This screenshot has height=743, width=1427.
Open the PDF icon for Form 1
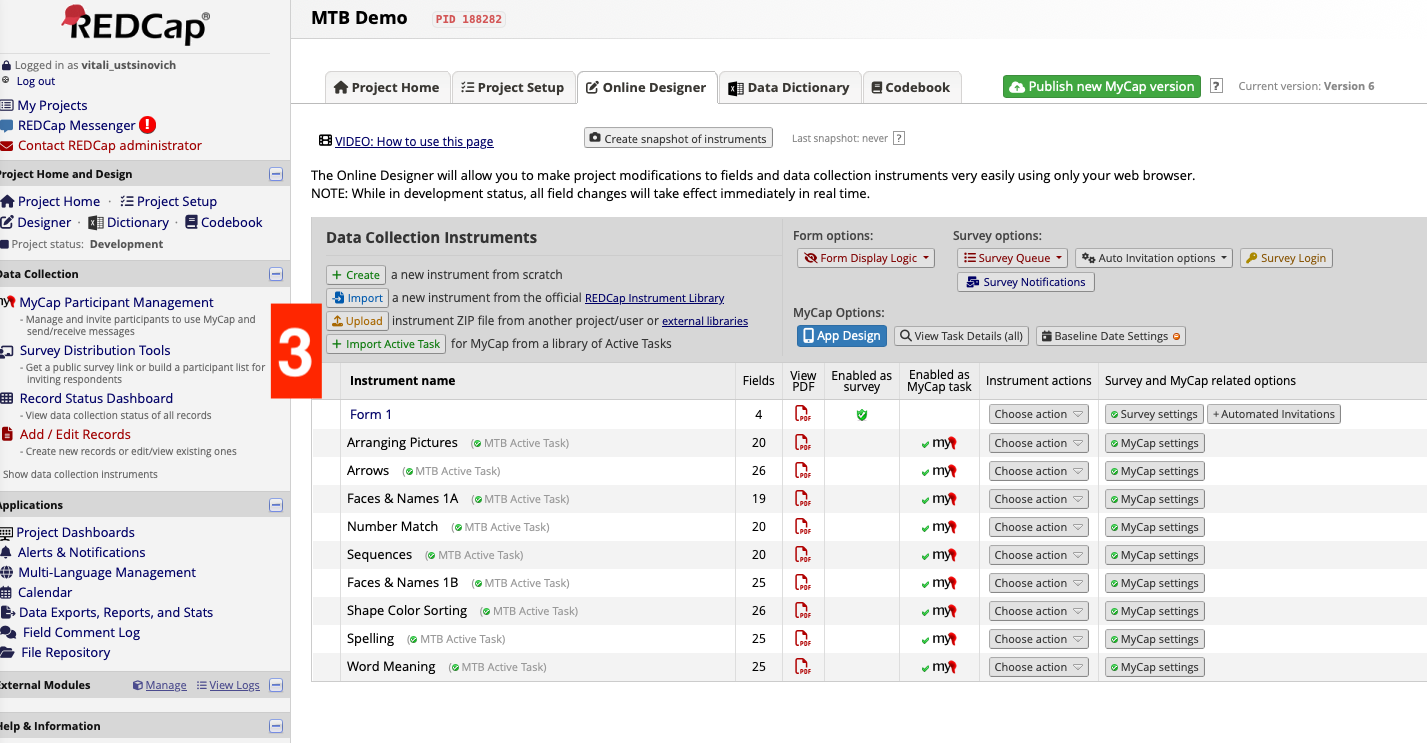click(803, 414)
